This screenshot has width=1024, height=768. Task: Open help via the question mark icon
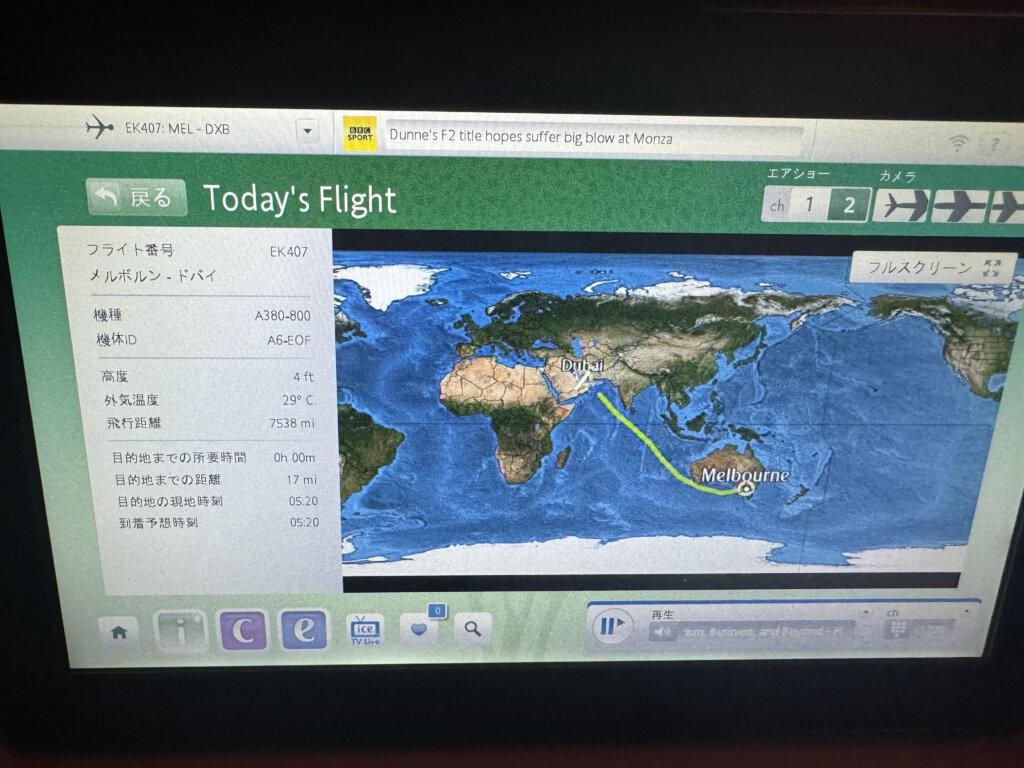(993, 144)
